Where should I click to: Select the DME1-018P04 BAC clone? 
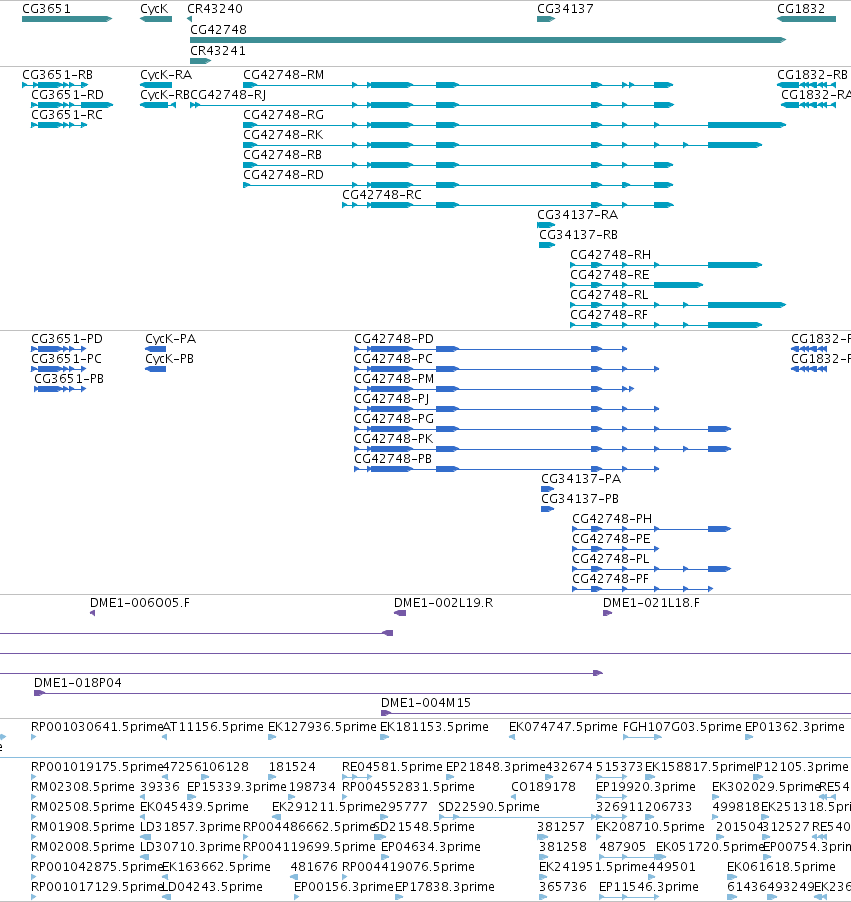78,683
